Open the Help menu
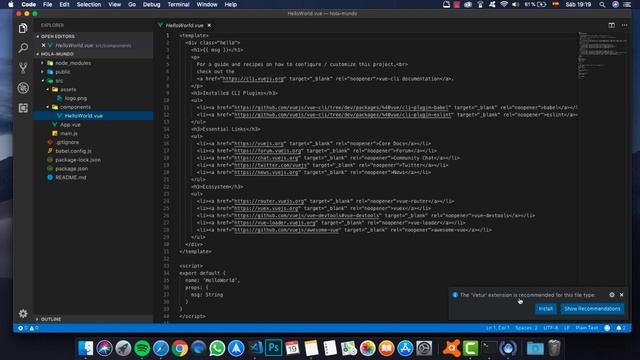 (x=231, y=4)
